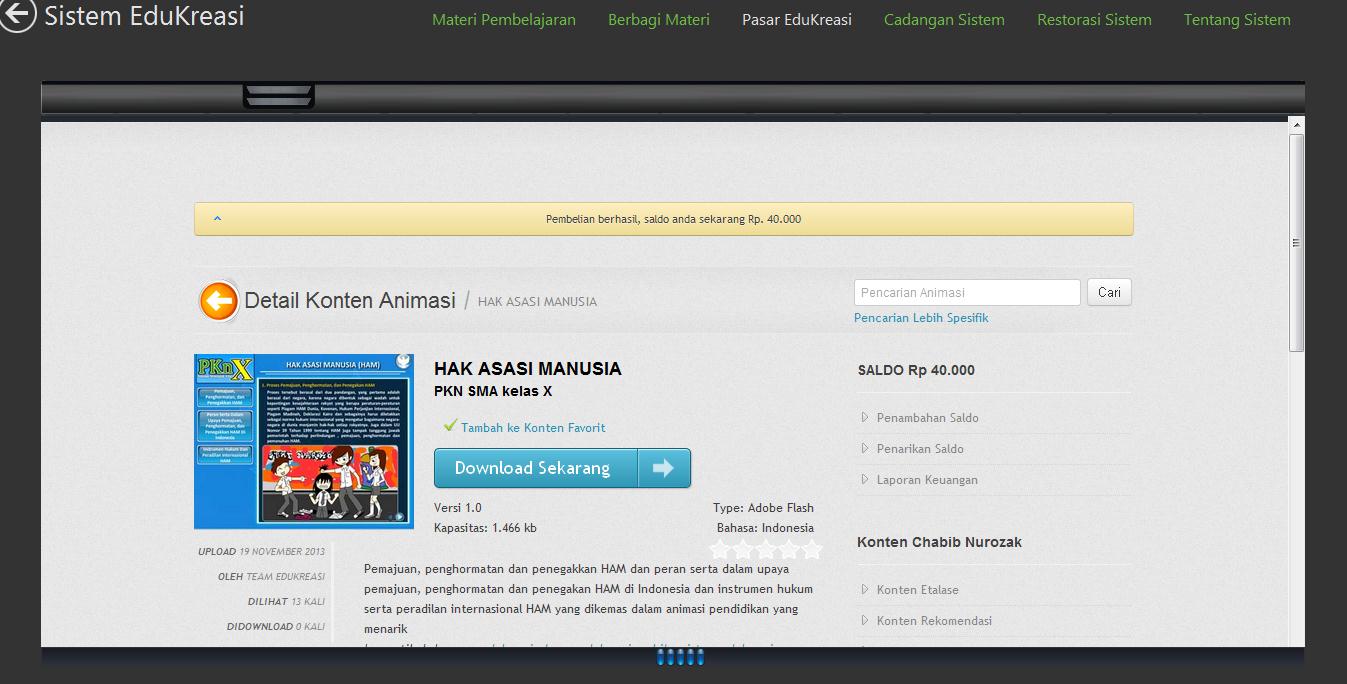
Task: Open Laporan Keuangan link
Action: click(927, 480)
